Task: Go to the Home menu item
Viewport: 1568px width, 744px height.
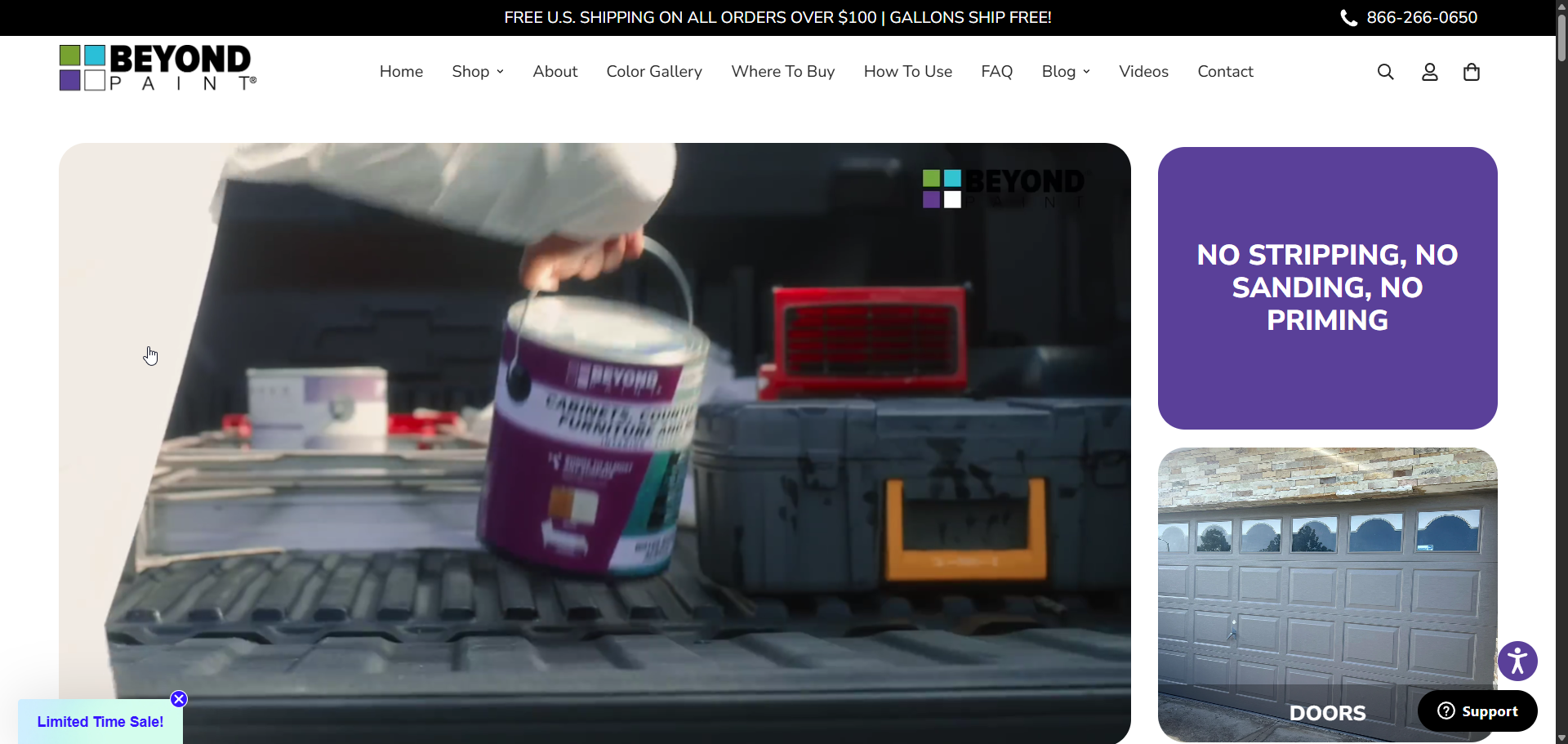Action: 401,72
